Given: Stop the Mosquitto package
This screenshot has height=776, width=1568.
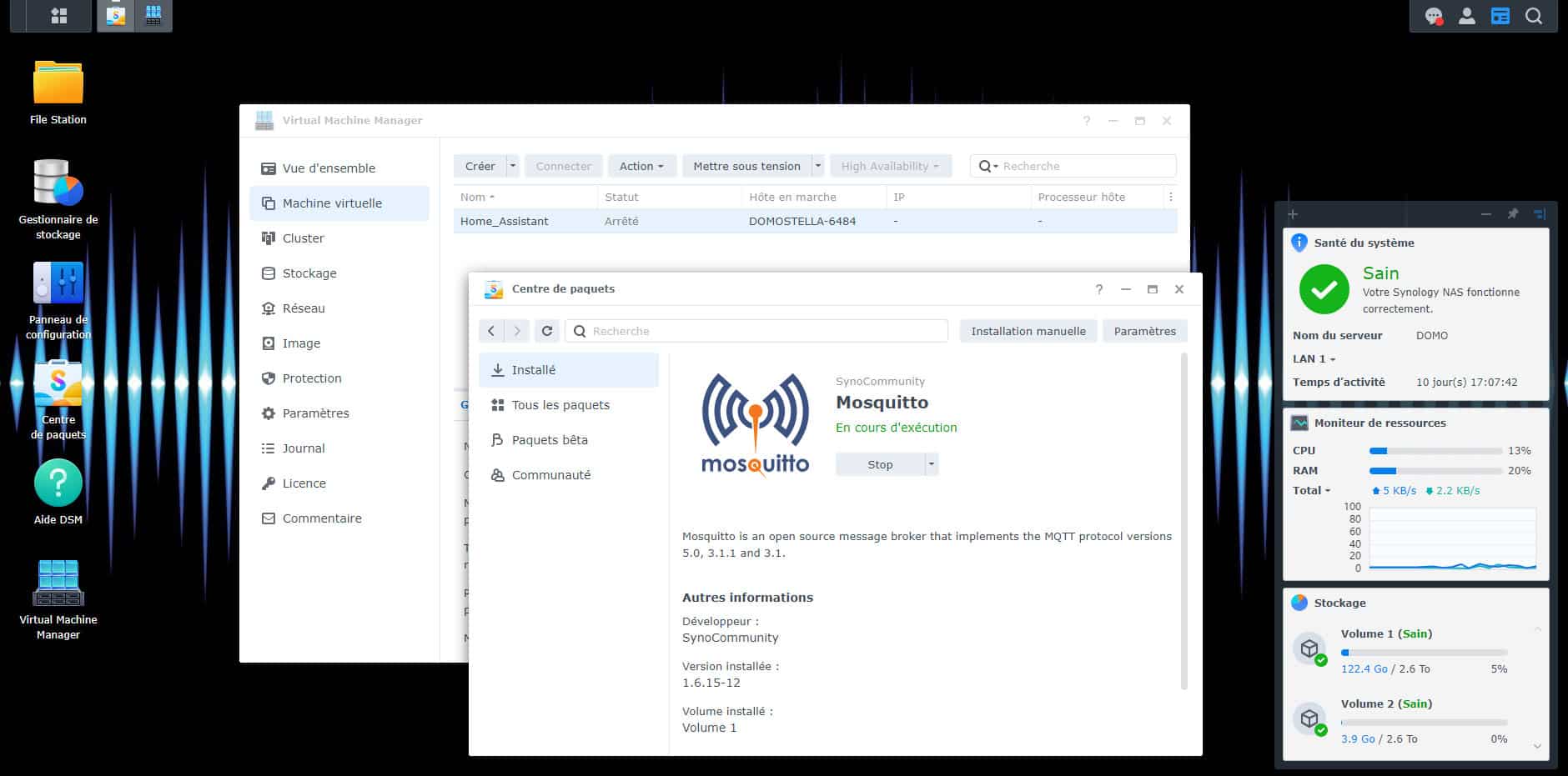Looking at the screenshot, I should coord(880,464).
